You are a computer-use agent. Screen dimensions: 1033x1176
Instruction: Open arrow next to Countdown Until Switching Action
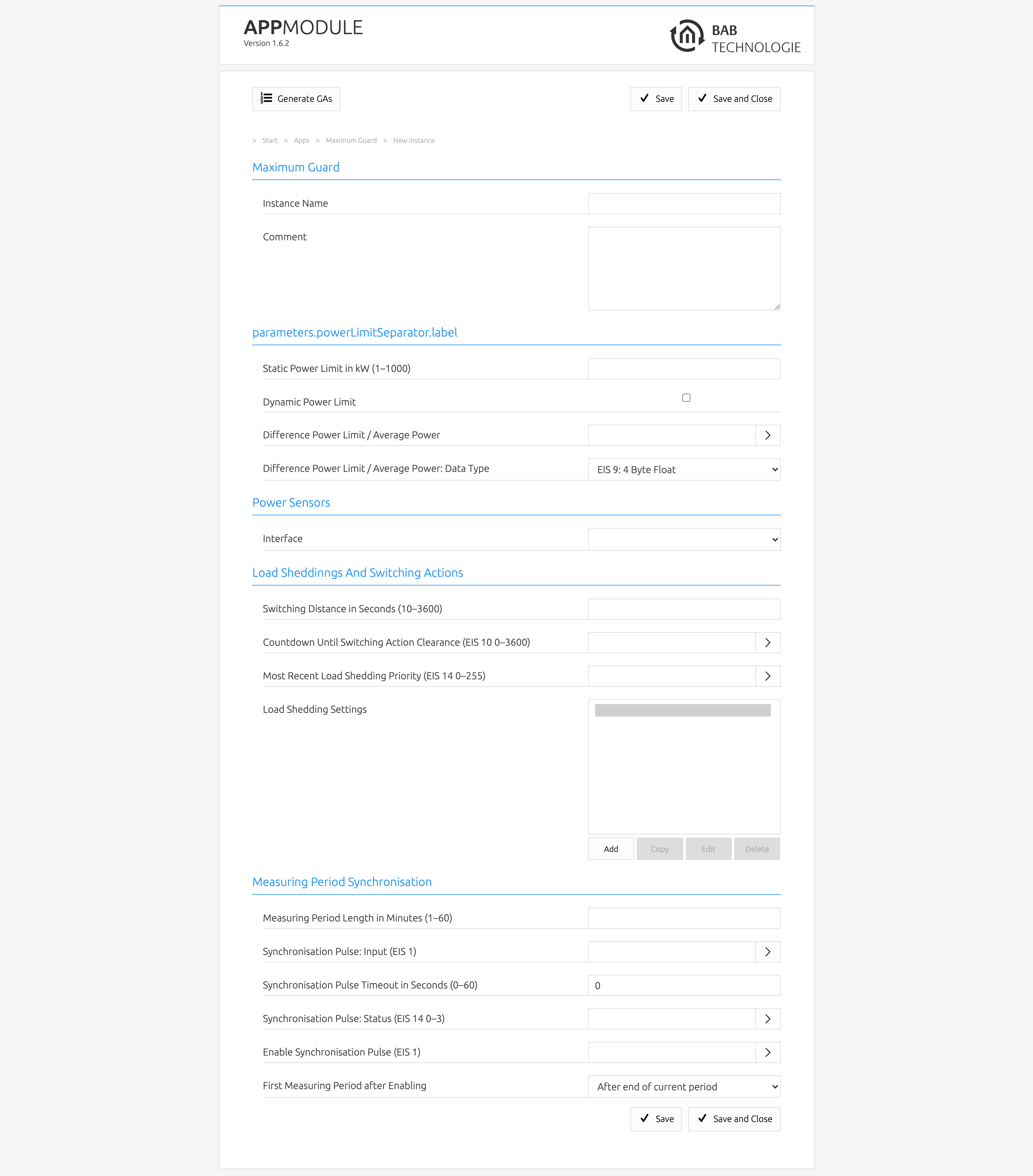coord(767,643)
